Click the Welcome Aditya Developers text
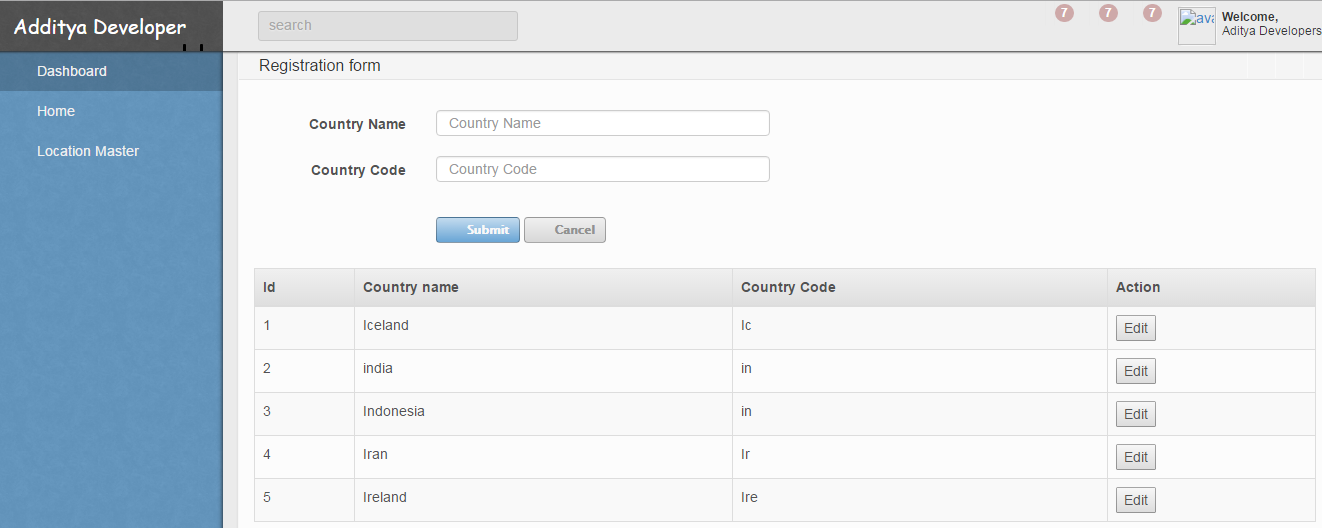 [1270, 24]
